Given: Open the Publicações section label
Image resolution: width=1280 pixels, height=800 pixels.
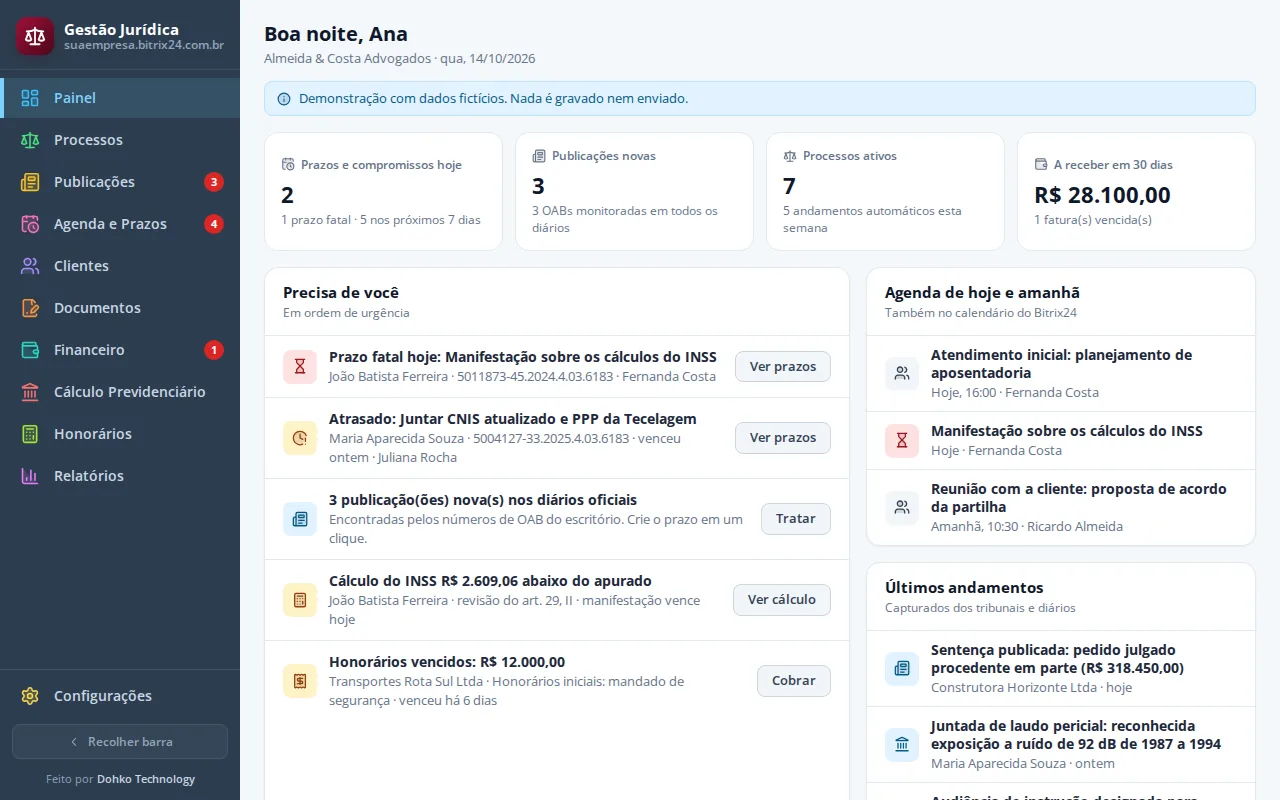Looking at the screenshot, I should [94, 182].
